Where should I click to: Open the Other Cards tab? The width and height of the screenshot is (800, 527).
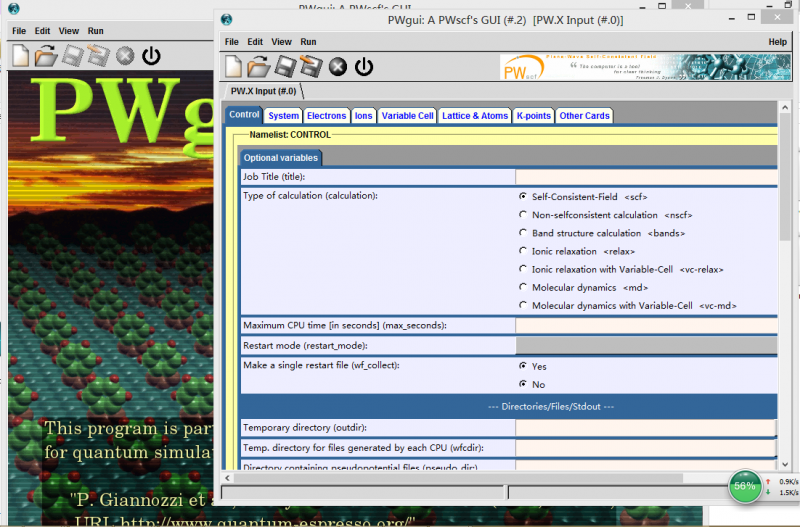click(584, 116)
